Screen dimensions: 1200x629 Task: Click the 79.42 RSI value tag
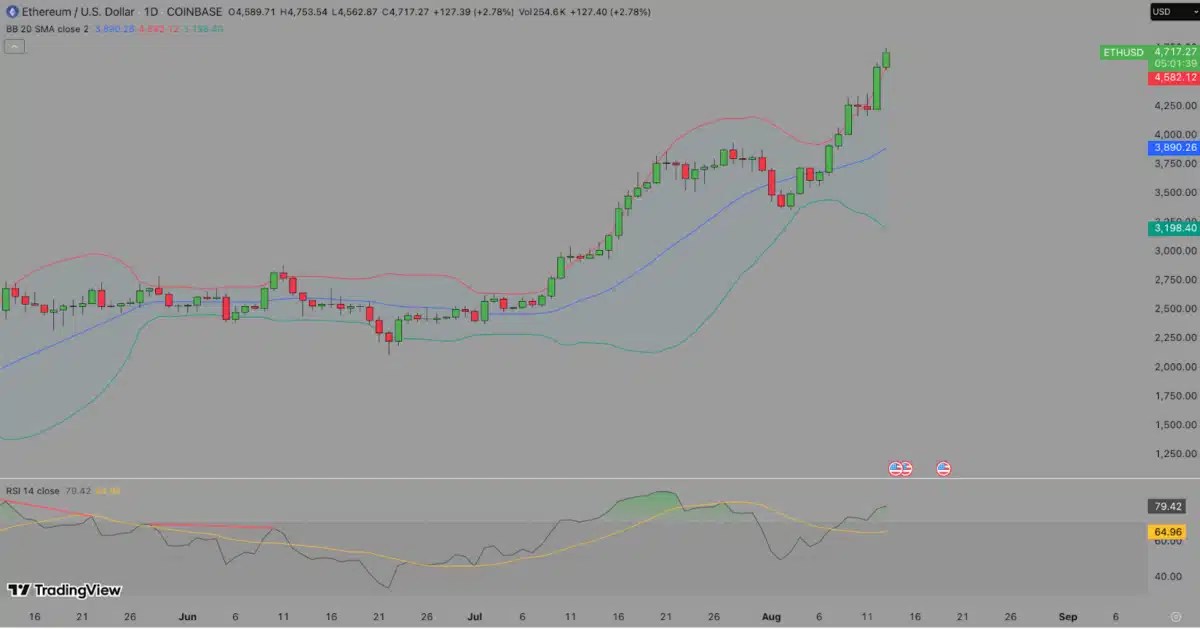1167,507
